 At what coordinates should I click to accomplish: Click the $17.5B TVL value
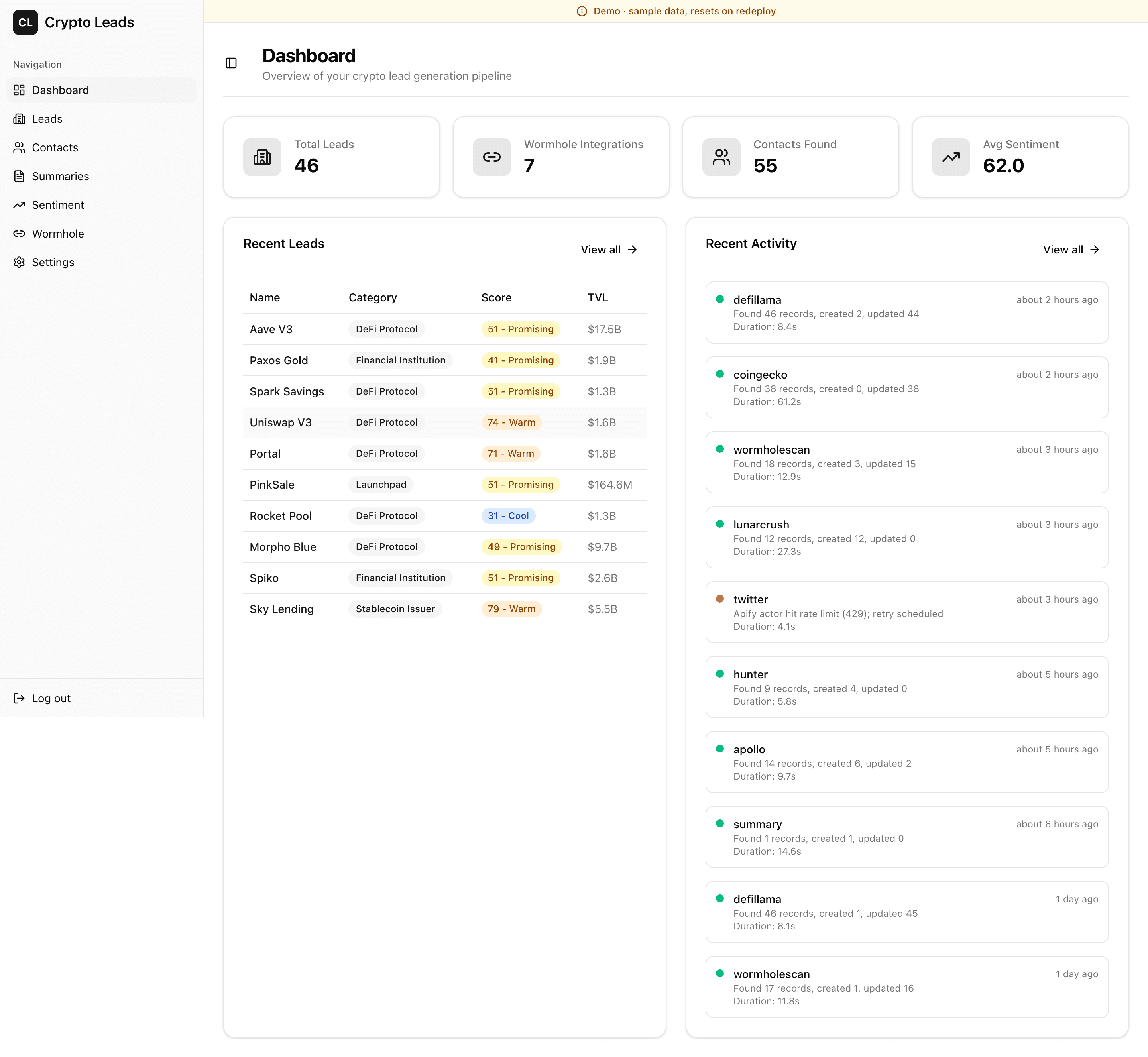tap(604, 329)
